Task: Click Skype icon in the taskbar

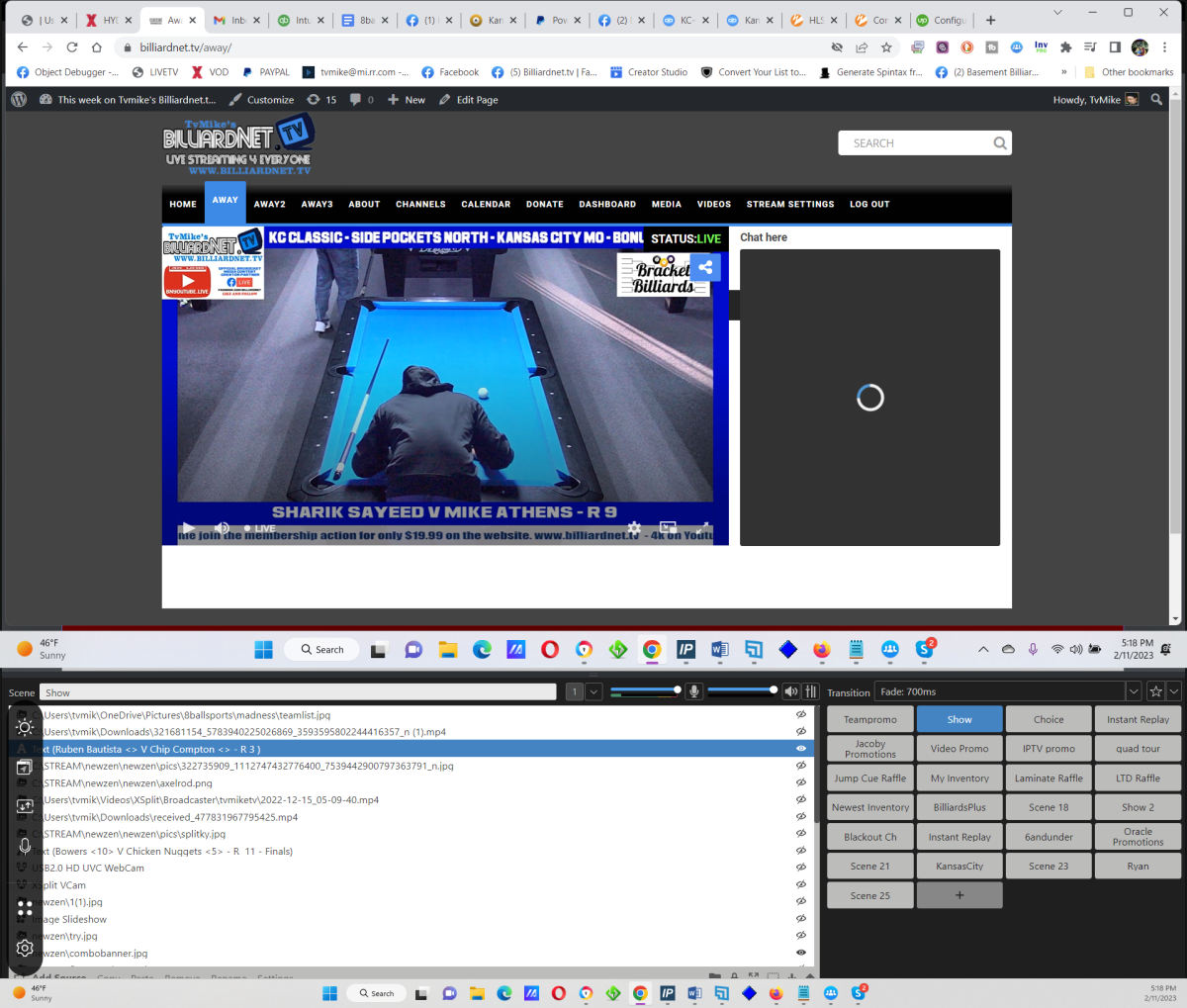Action: [x=924, y=650]
